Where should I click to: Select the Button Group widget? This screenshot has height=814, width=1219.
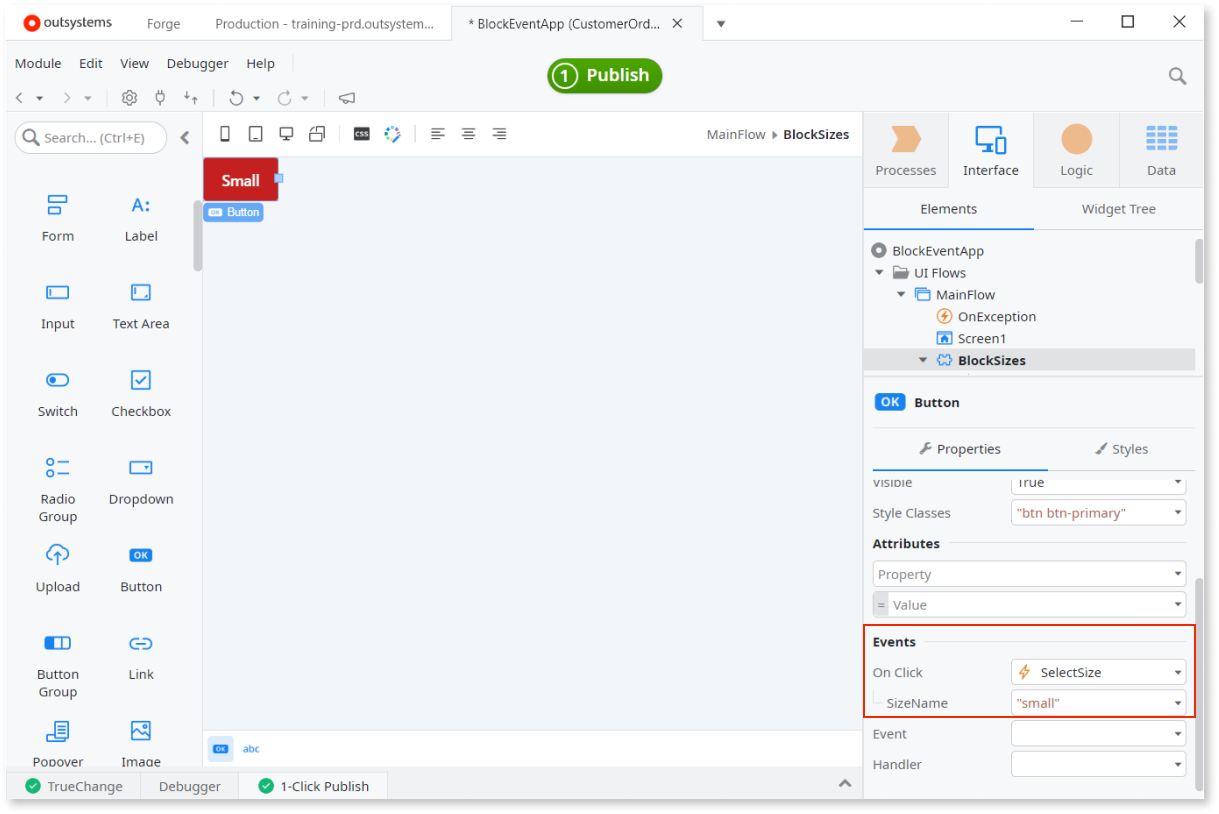57,665
